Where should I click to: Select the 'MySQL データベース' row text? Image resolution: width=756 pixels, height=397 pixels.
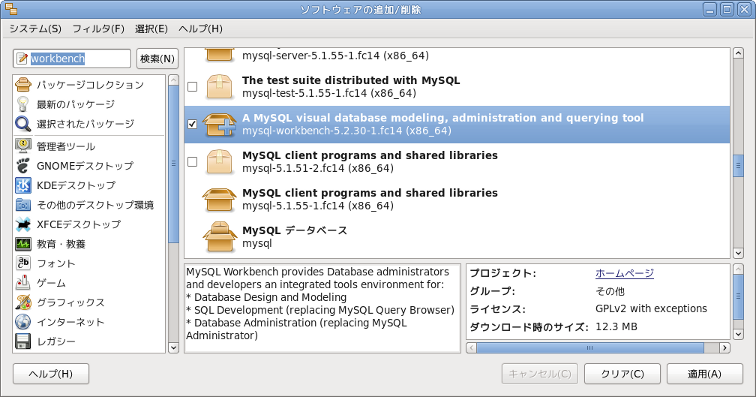(x=295, y=231)
